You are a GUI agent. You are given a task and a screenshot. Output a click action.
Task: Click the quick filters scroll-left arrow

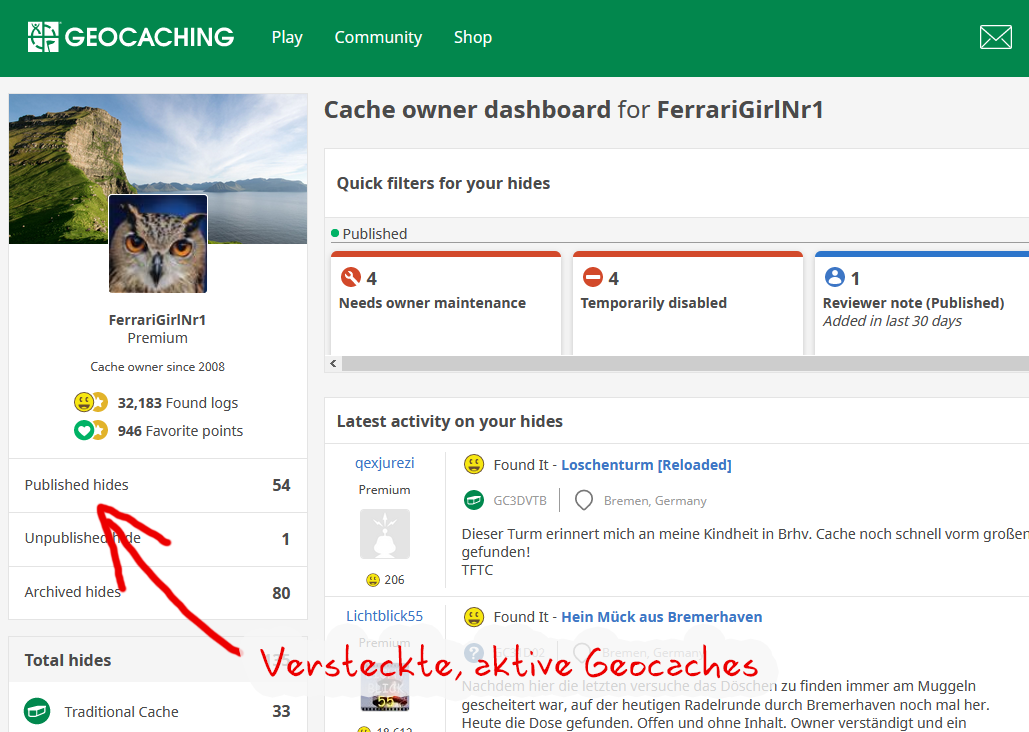pos(333,363)
